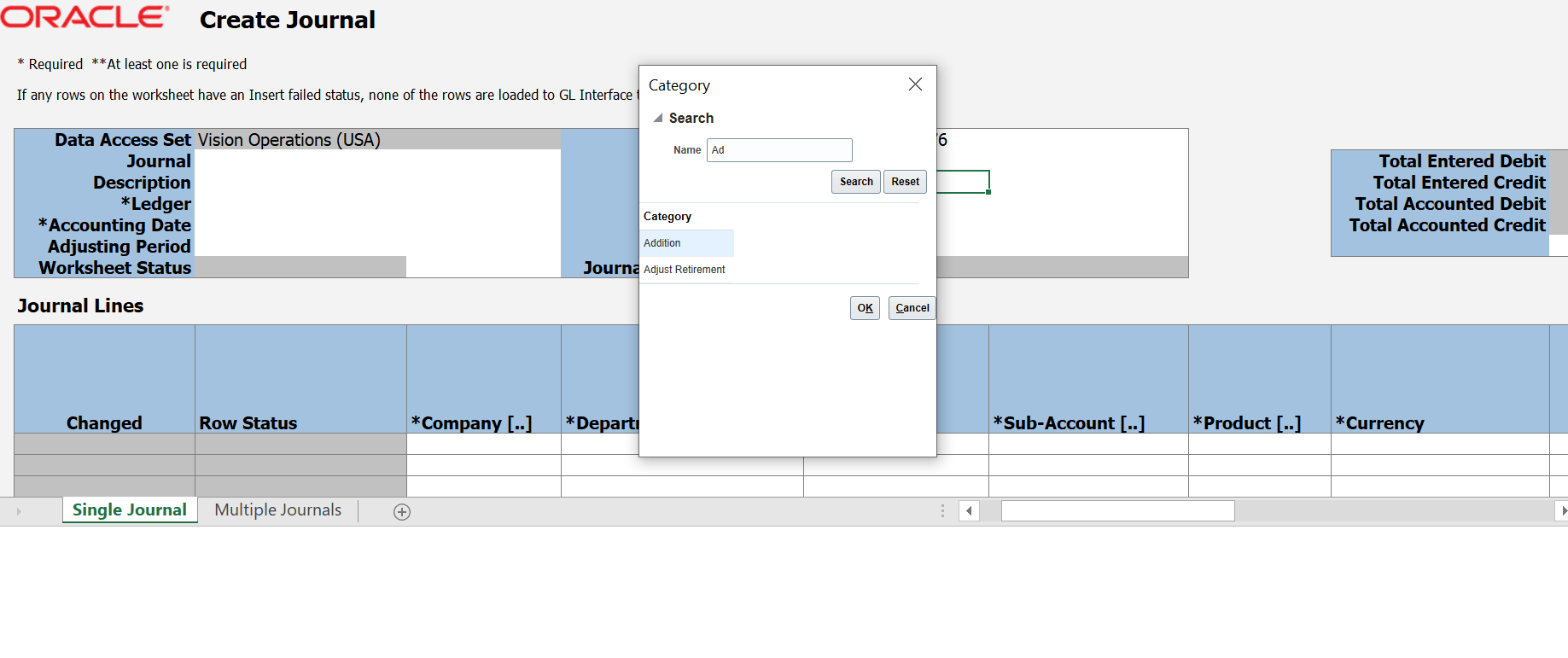The height and width of the screenshot is (658, 1568).
Task: Reset the category search
Action: pyautogui.click(x=905, y=182)
